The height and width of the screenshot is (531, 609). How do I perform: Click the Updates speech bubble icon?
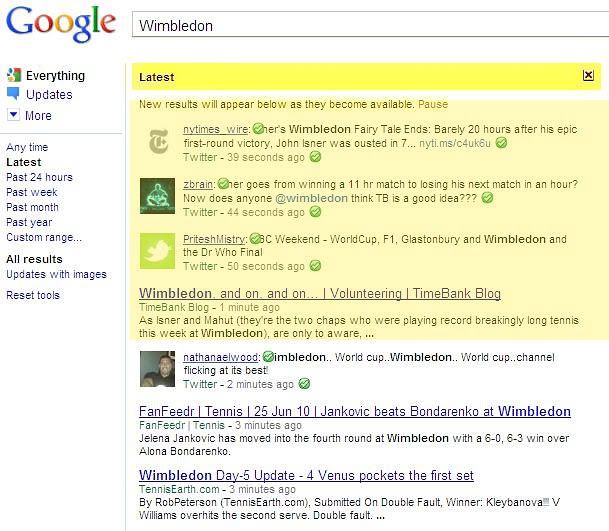pyautogui.click(x=13, y=94)
